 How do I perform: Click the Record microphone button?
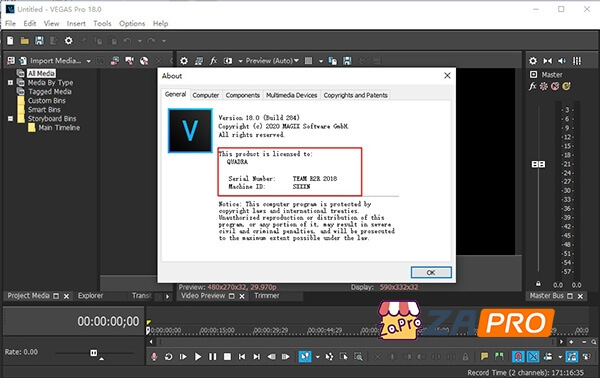[x=154, y=357]
